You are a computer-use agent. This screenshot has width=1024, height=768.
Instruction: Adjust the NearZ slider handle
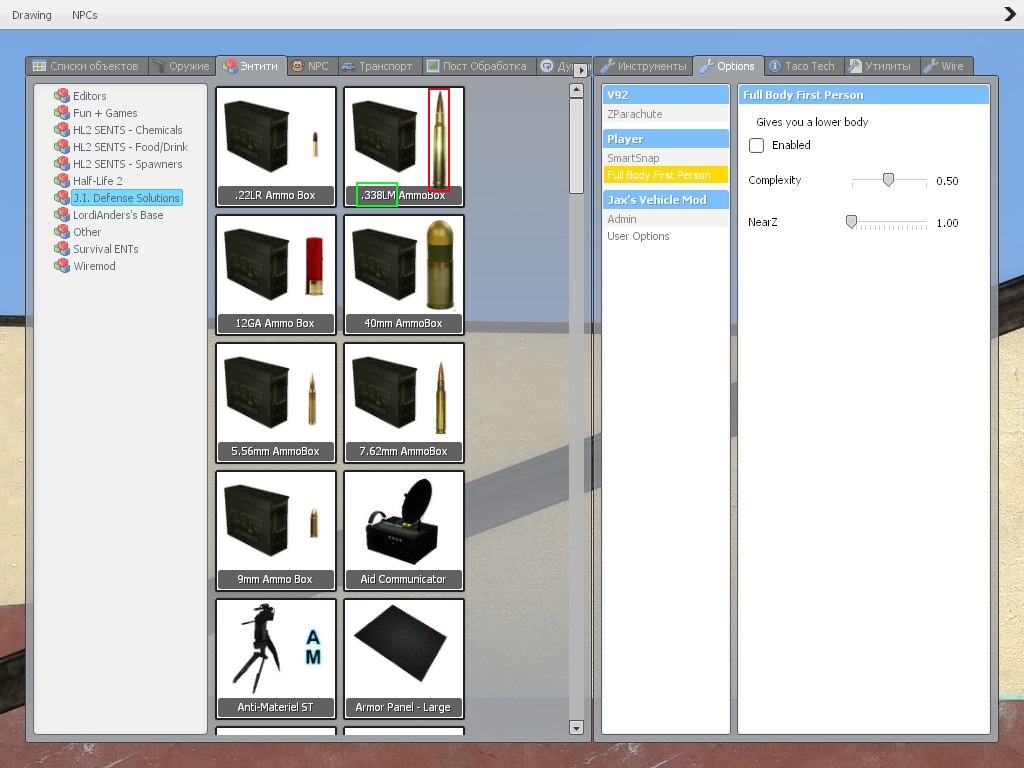(851, 222)
